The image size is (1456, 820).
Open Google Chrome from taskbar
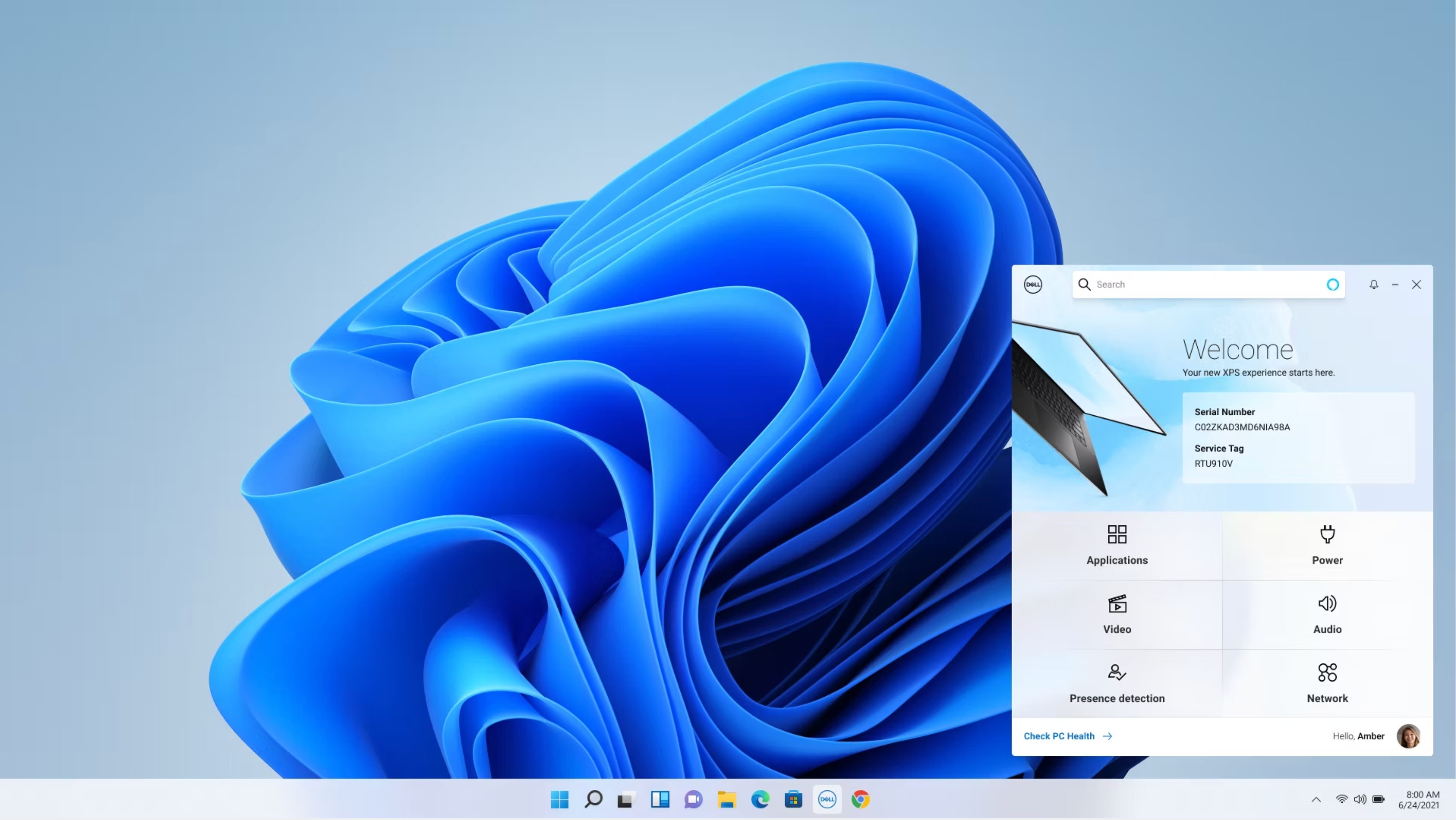pyautogui.click(x=860, y=799)
